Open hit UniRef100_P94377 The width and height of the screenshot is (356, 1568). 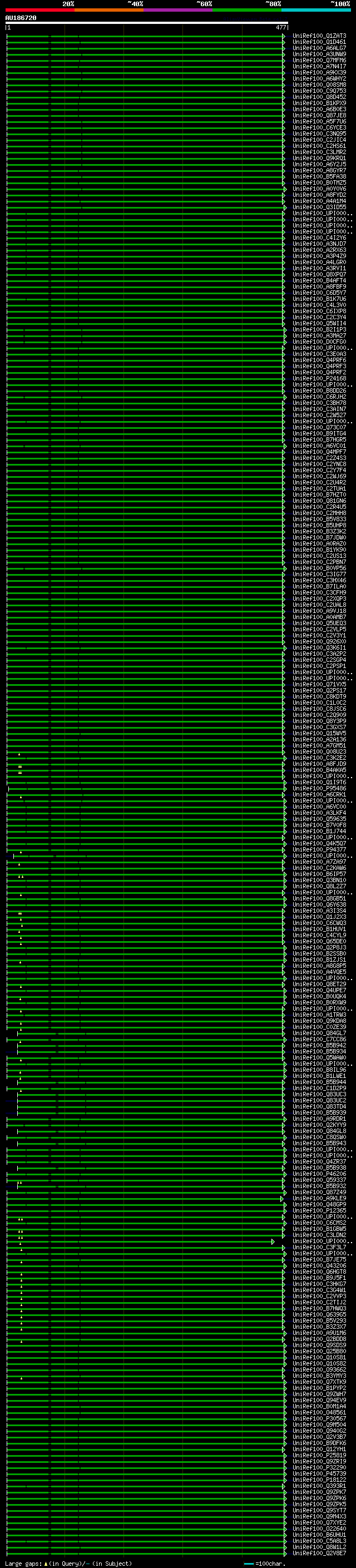[319, 850]
